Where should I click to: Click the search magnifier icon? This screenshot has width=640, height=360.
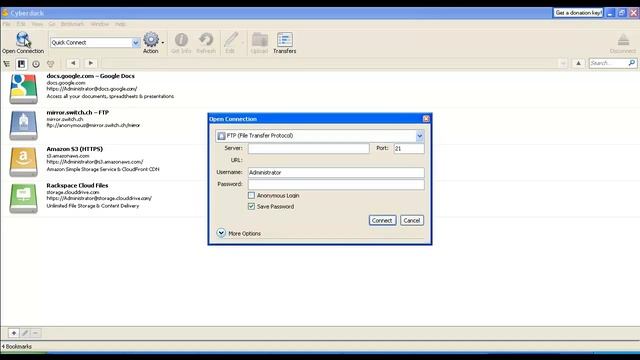click(631, 63)
